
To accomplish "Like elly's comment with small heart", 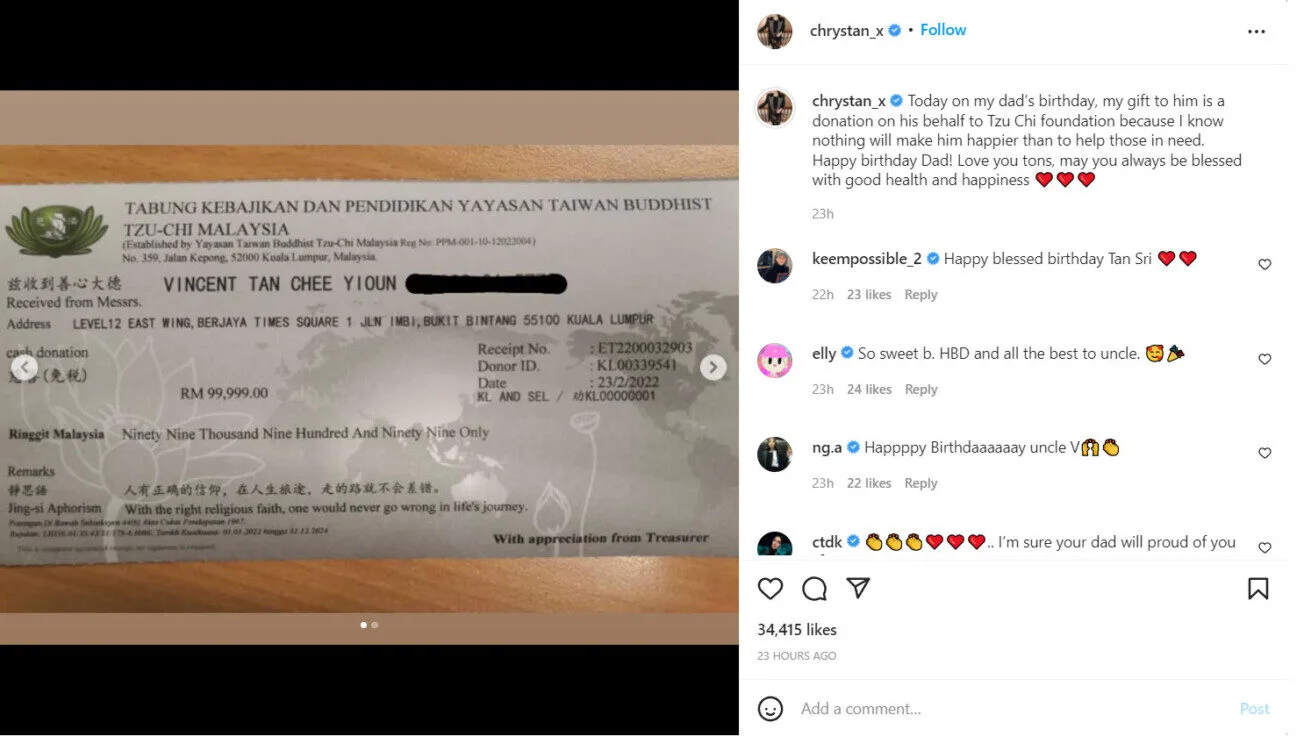I will [x=1265, y=359].
